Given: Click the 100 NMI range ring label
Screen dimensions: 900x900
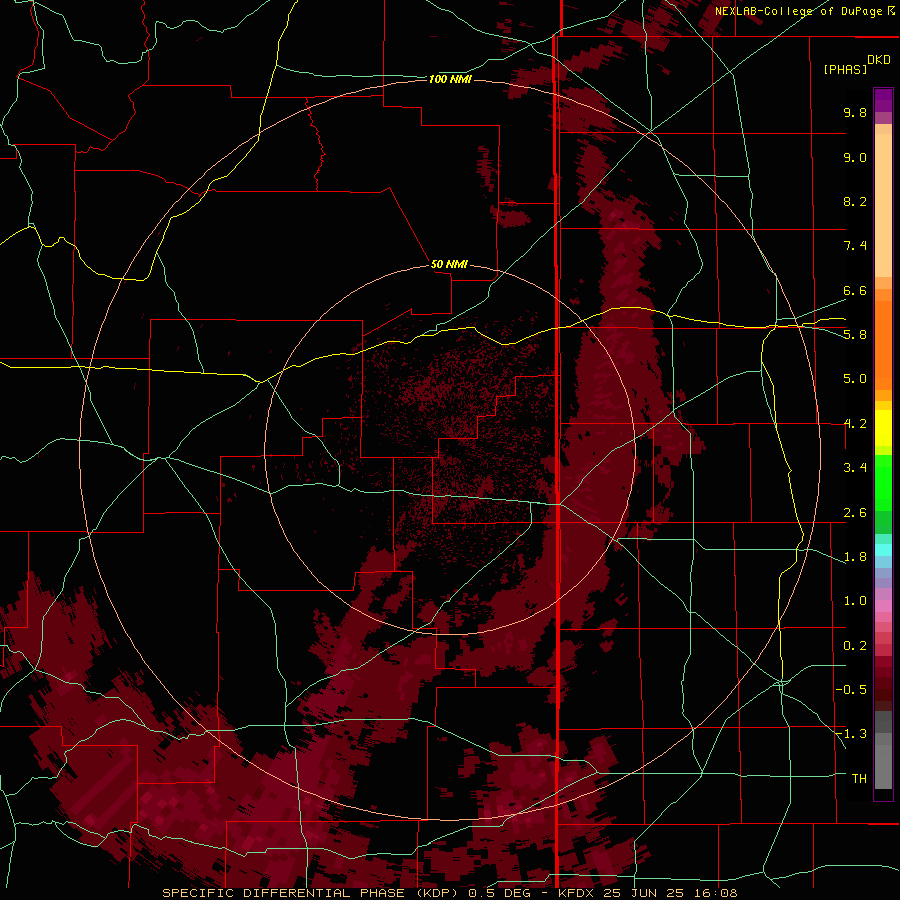Looking at the screenshot, I should pos(450,79).
